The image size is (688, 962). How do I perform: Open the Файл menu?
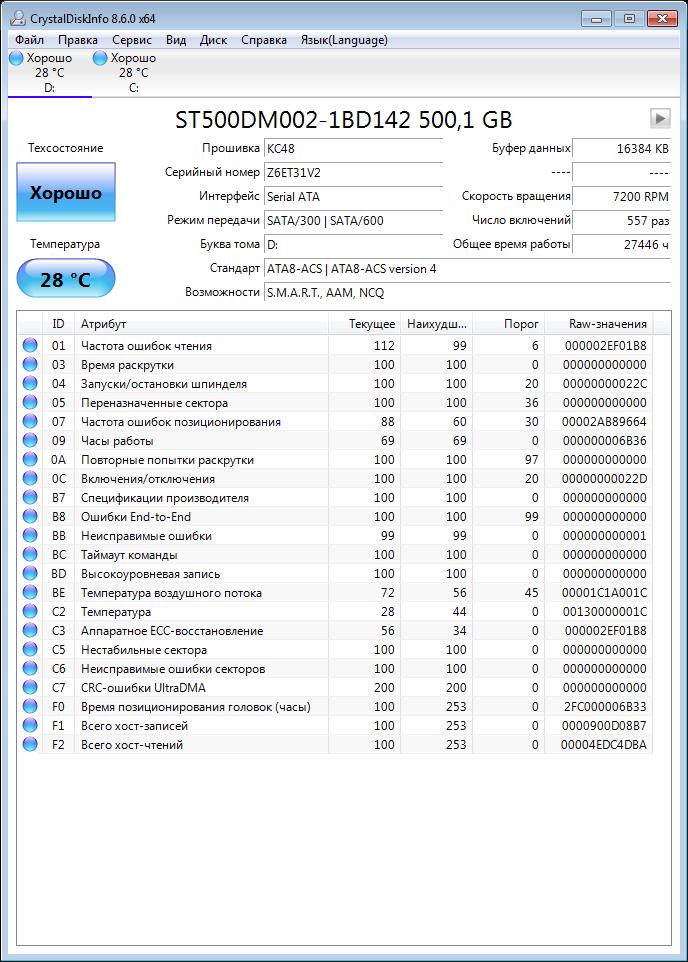tap(29, 40)
